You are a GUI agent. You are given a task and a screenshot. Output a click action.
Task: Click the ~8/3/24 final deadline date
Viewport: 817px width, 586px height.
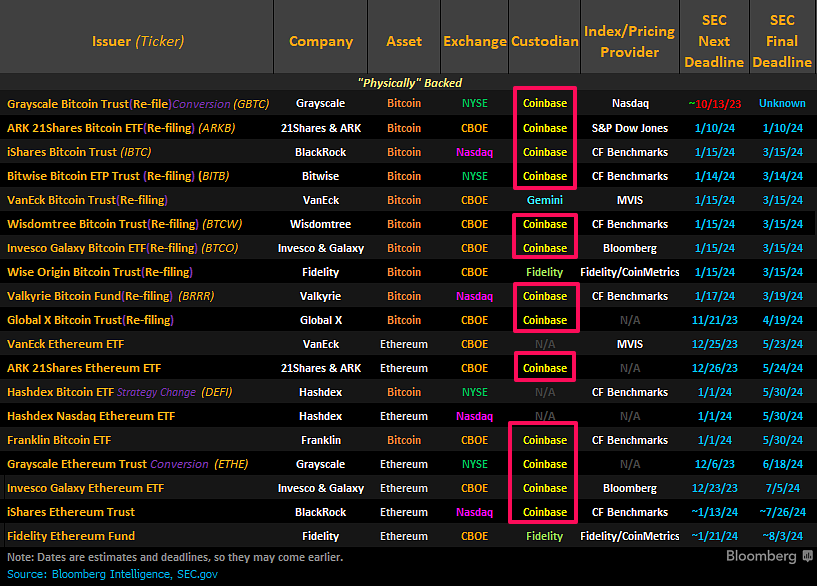782,536
